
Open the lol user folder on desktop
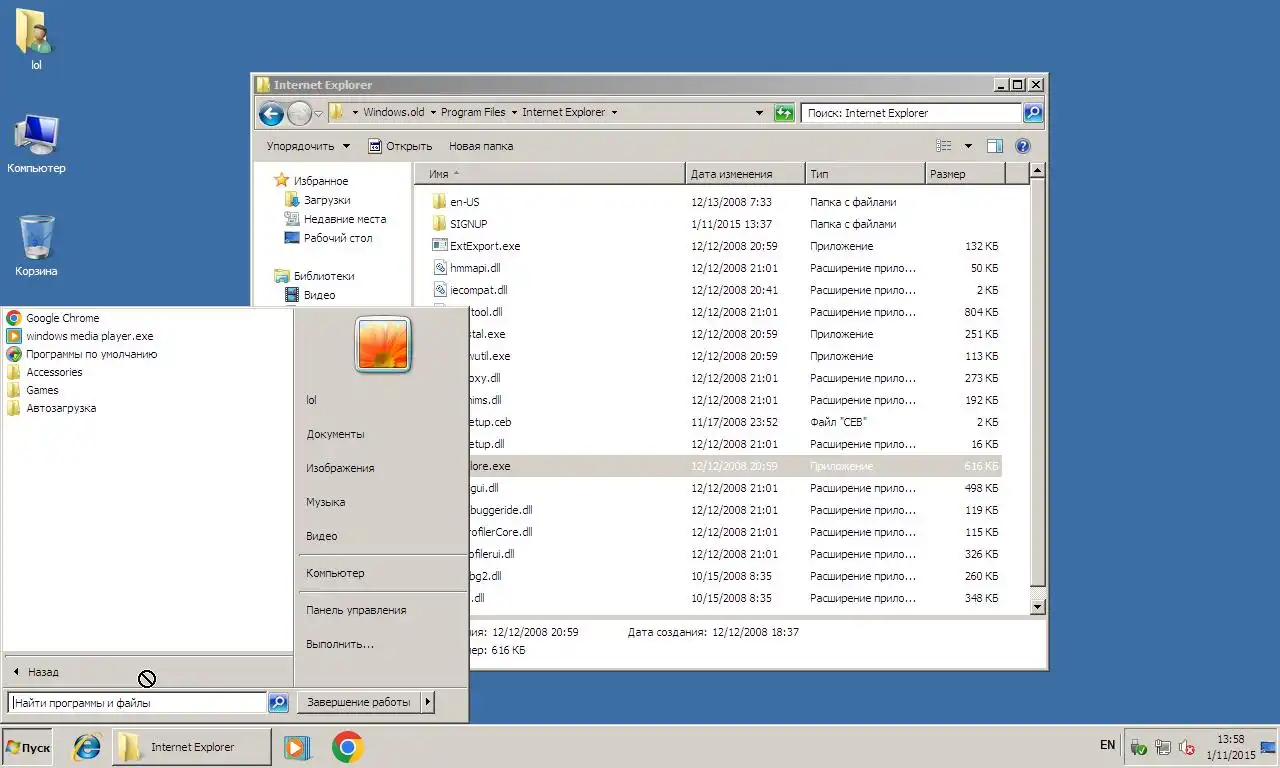point(35,40)
